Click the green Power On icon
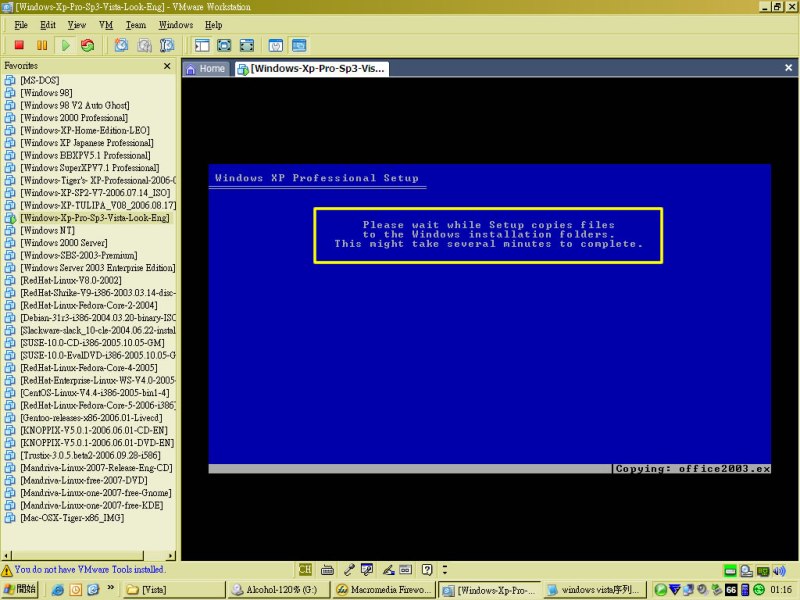 65,45
